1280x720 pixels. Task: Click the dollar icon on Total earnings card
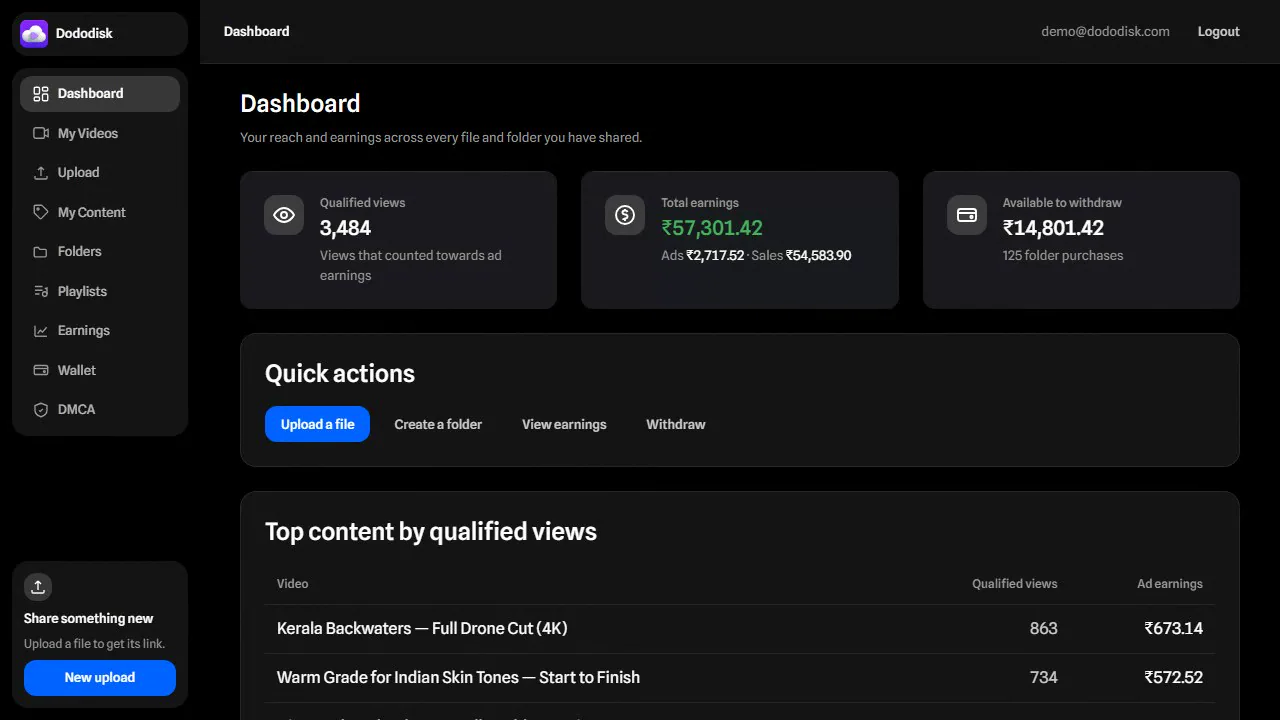tap(625, 215)
